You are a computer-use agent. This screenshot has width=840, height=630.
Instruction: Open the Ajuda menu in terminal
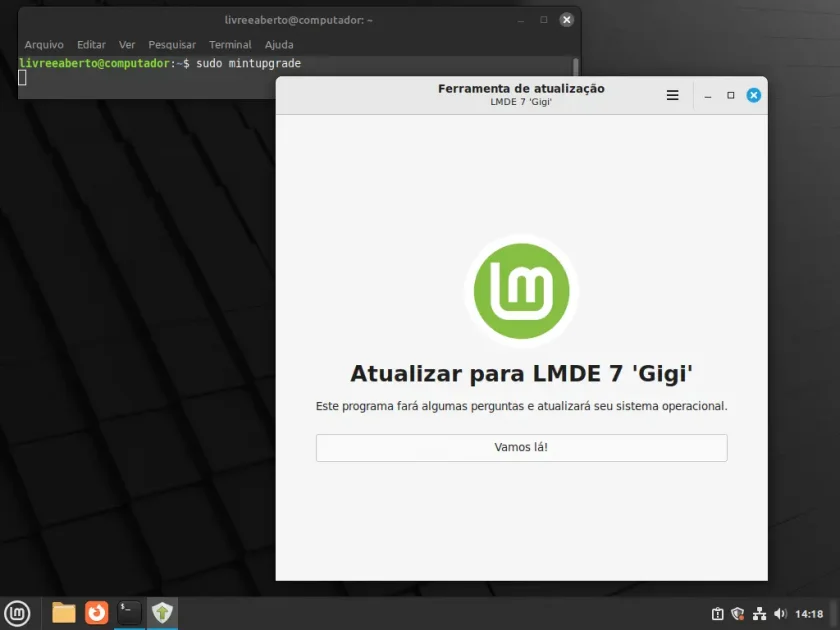[279, 44]
